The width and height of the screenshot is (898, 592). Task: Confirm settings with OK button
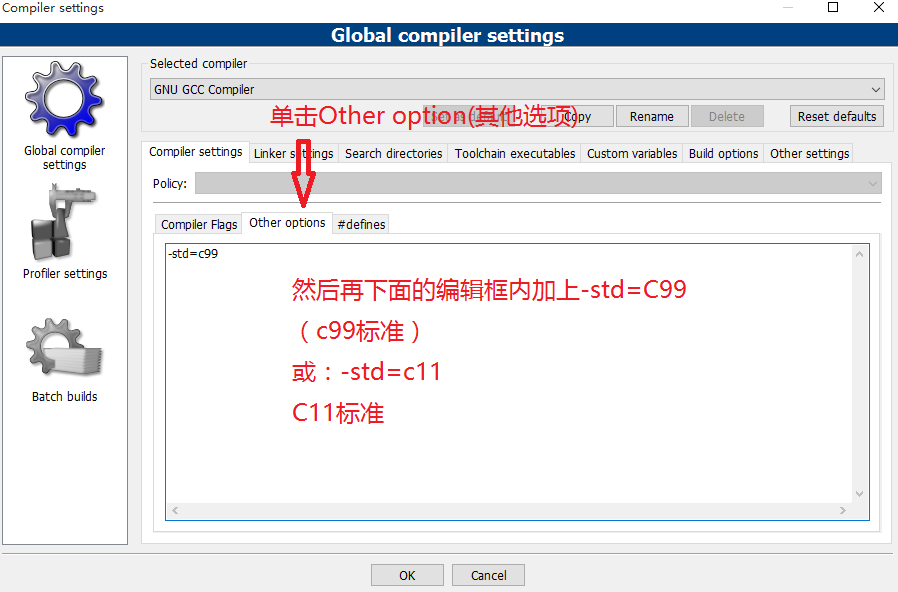coord(407,575)
